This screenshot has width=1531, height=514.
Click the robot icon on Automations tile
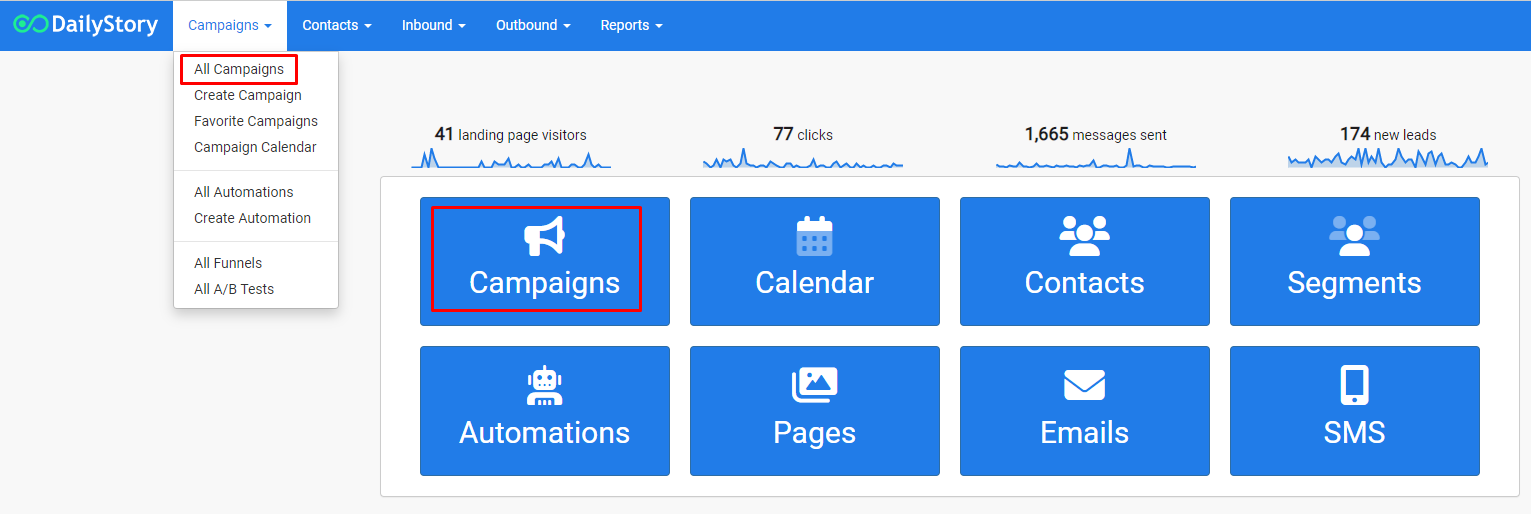[x=544, y=385]
